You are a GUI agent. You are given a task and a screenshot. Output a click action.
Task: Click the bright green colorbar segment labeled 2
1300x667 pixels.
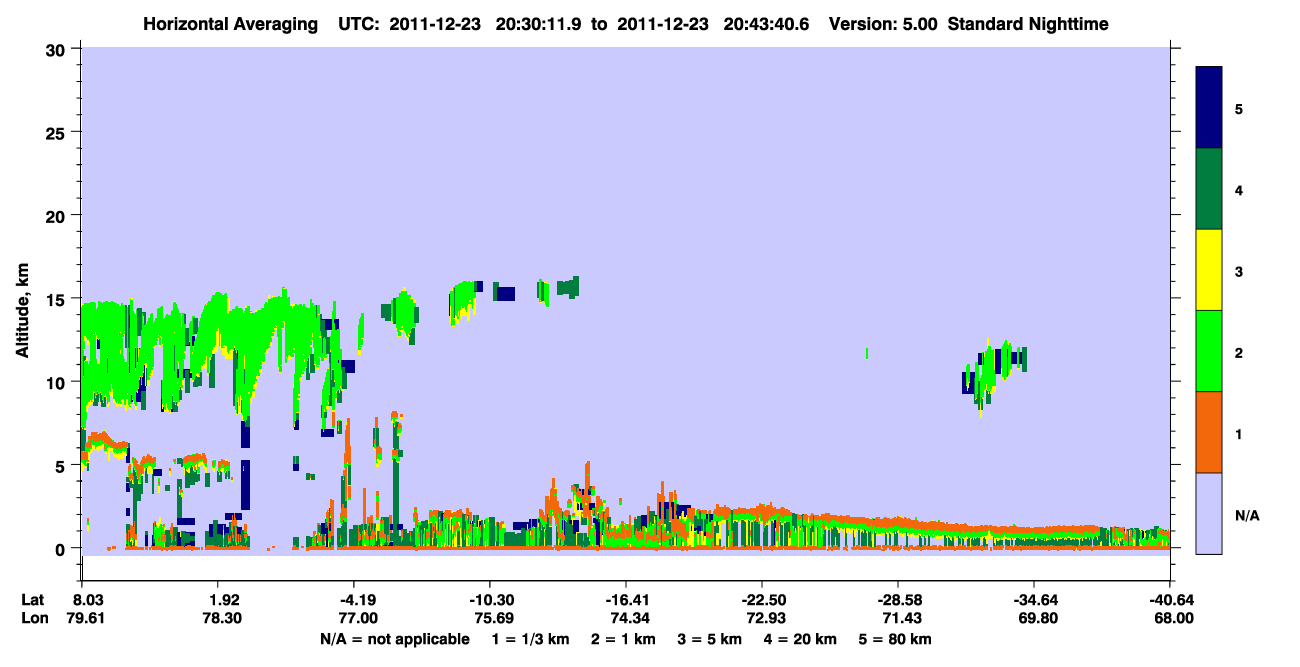click(x=1209, y=351)
